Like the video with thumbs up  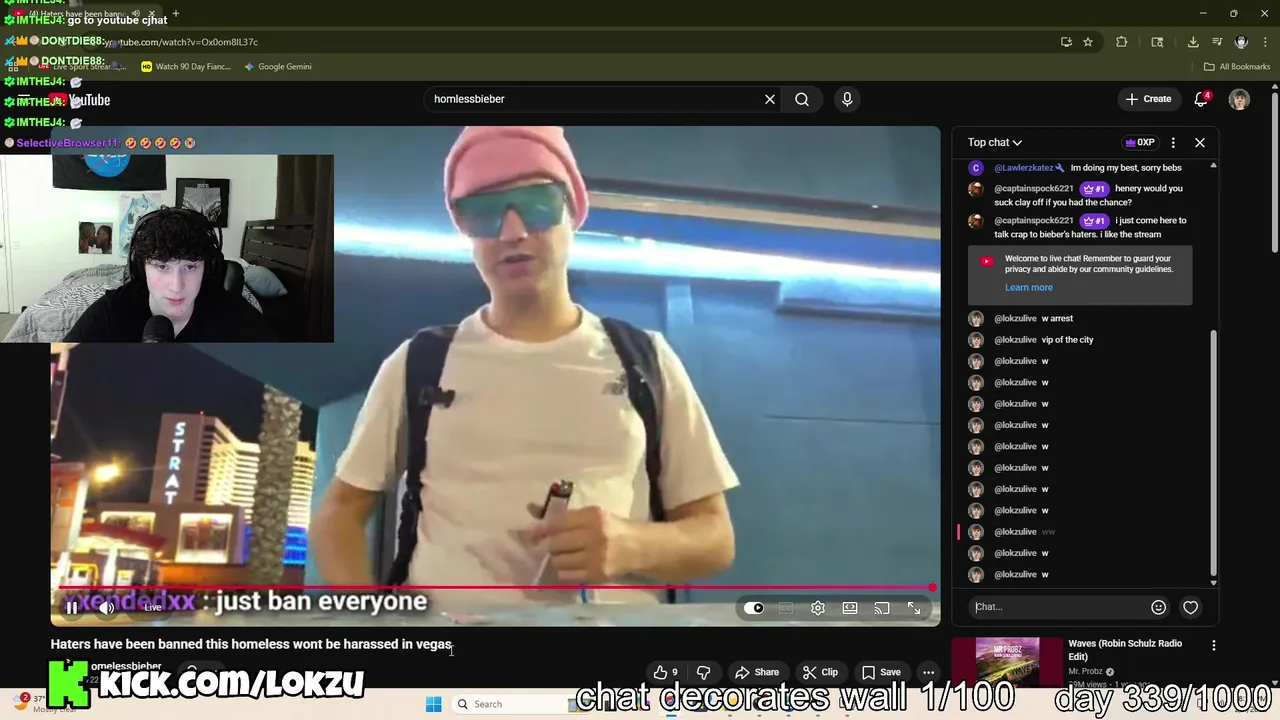tap(666, 672)
